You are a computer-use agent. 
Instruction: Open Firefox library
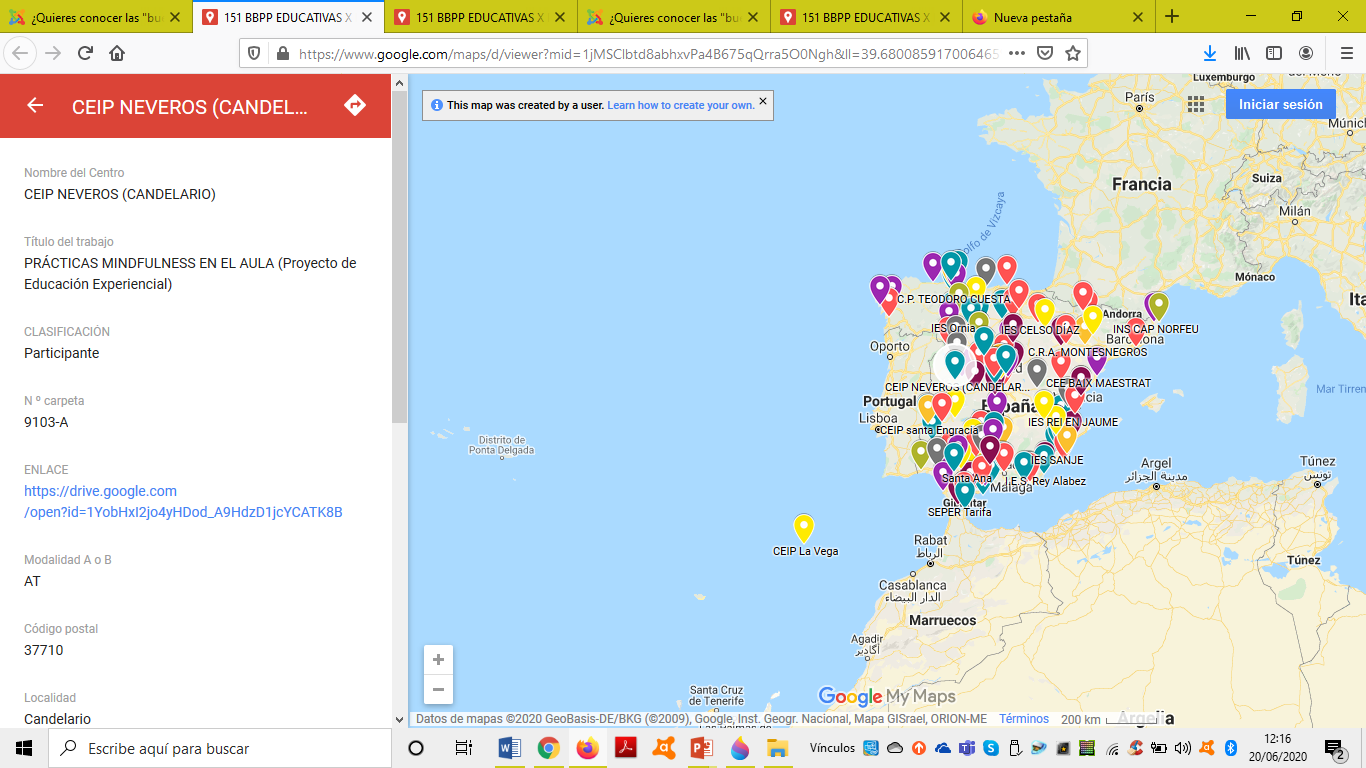point(1242,53)
